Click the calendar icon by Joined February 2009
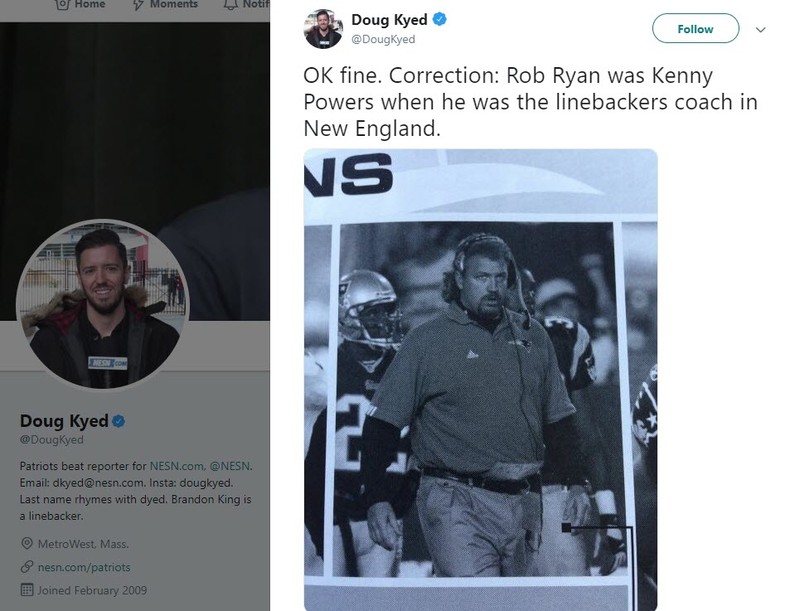The height and width of the screenshot is (611, 790). pyautogui.click(x=27, y=590)
